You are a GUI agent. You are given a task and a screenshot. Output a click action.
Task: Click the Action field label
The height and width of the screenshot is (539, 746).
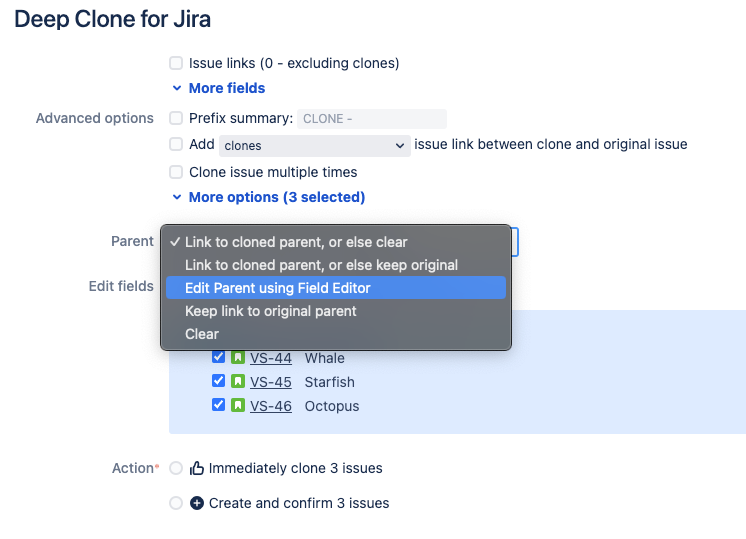coord(135,468)
